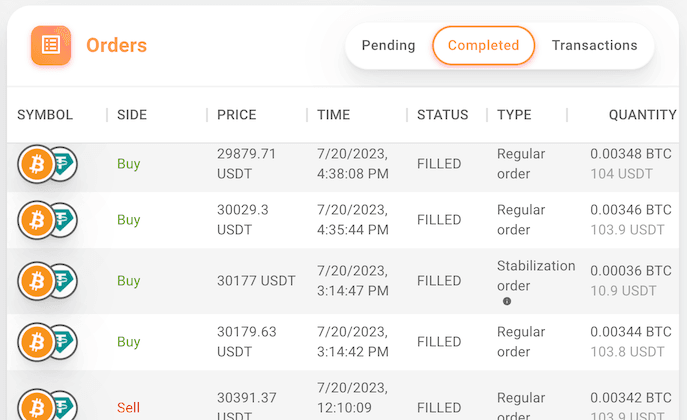Click the BTC/USDT pair icon for the Sell order
The image size is (687, 420).
[x=47, y=404]
